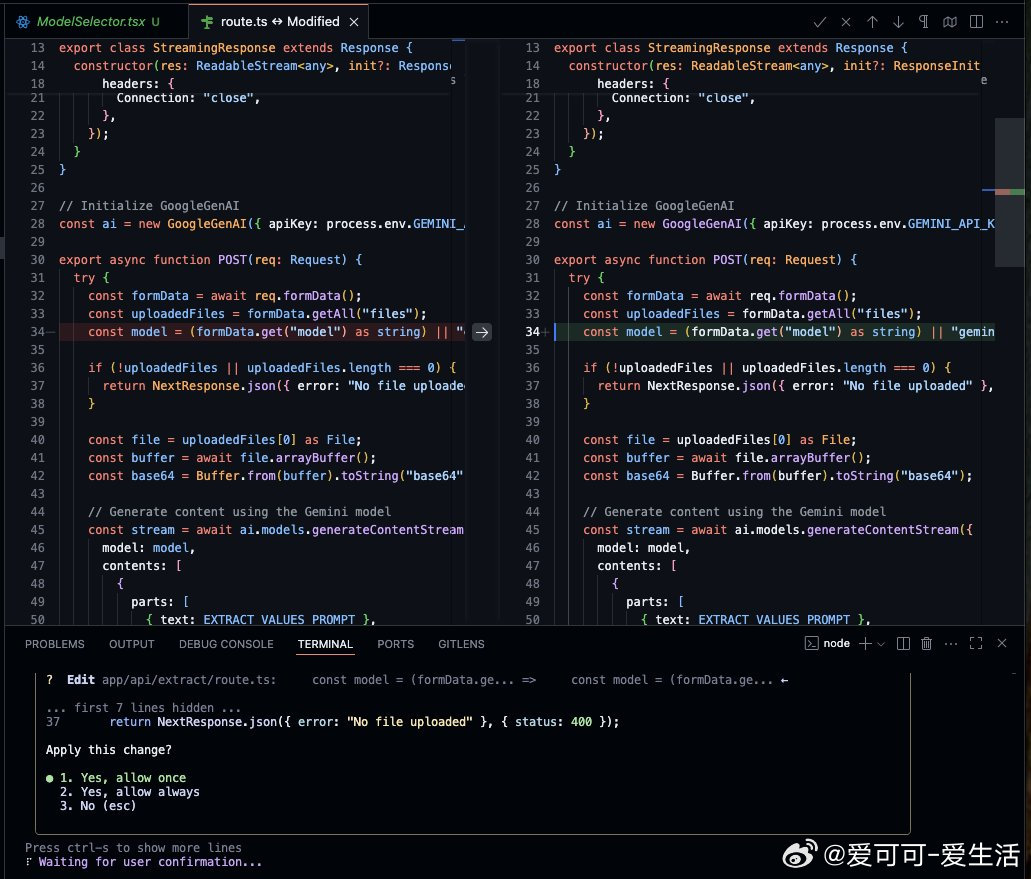Click line number 34 in left editor

click(x=37, y=332)
